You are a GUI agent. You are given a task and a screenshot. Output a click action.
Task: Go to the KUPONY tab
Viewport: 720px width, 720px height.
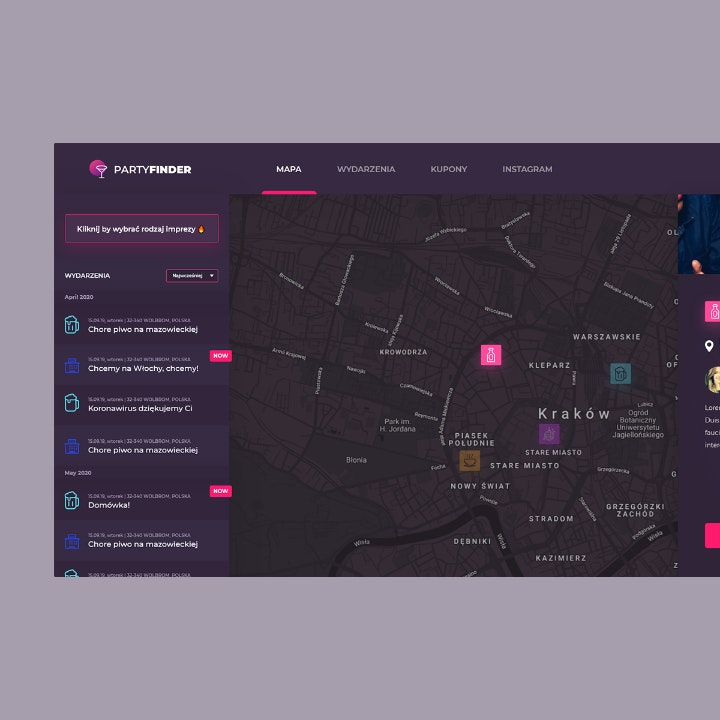(x=449, y=169)
